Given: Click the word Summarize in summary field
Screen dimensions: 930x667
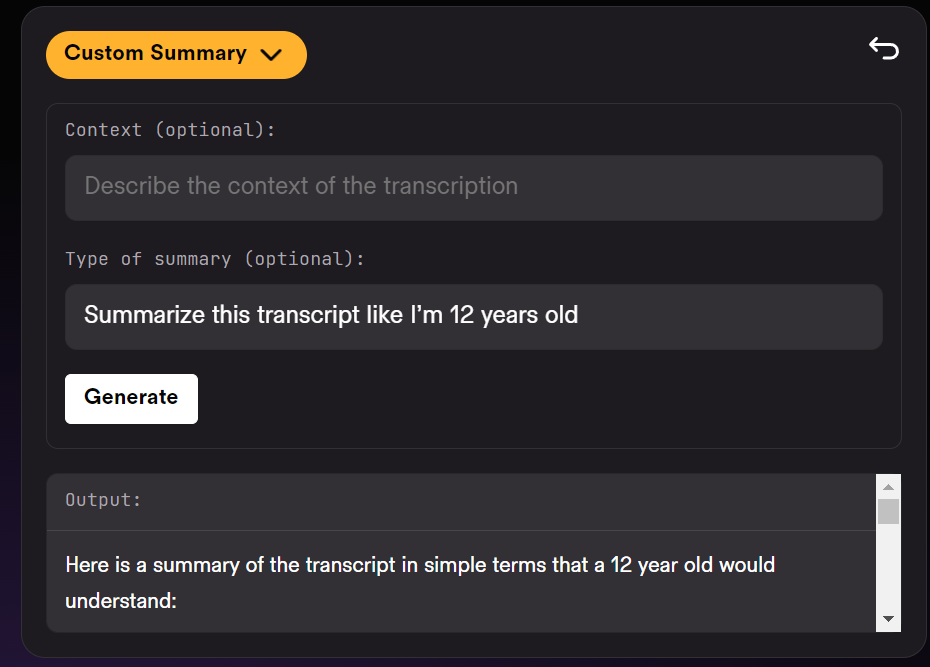Looking at the screenshot, I should click(x=130, y=316).
